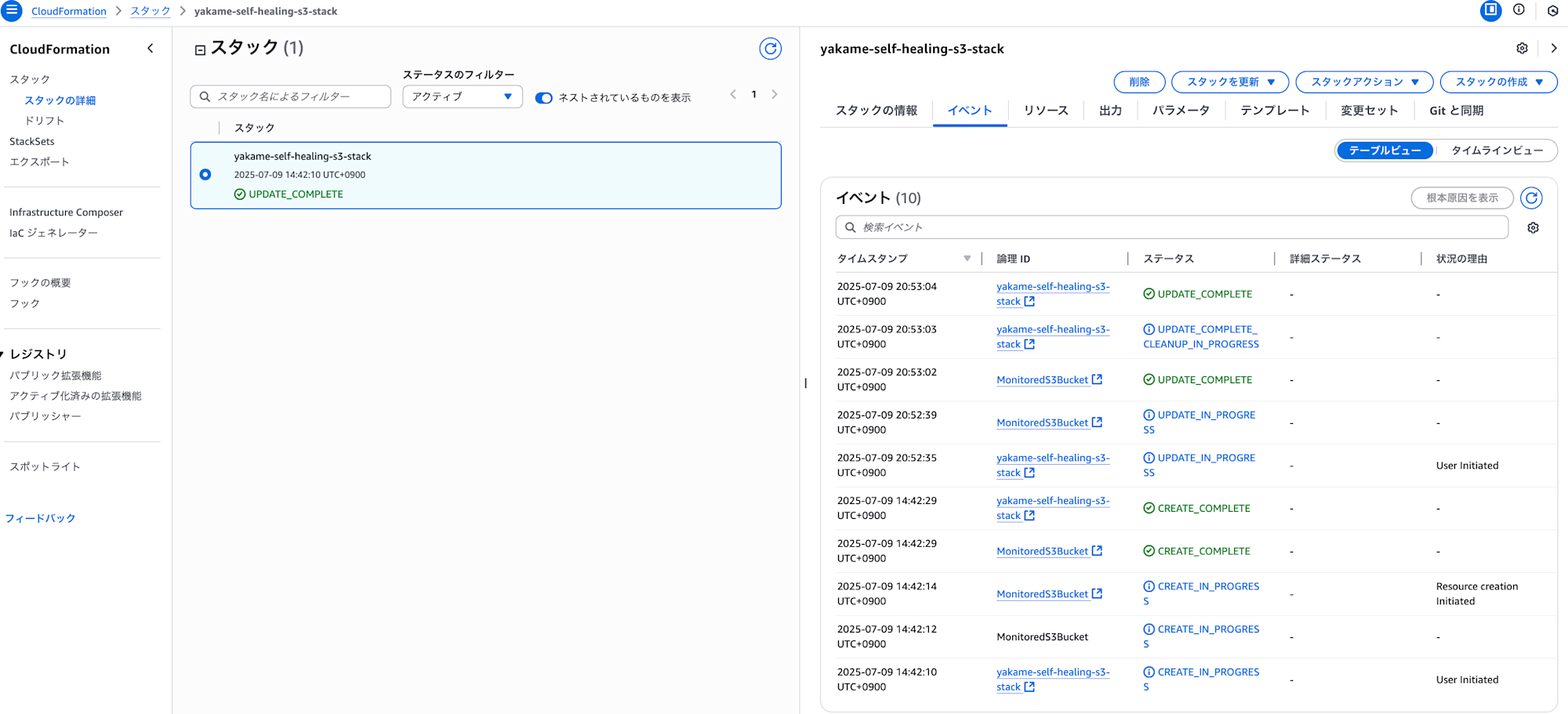
Task: Refresh the events table
Action: 1531,198
